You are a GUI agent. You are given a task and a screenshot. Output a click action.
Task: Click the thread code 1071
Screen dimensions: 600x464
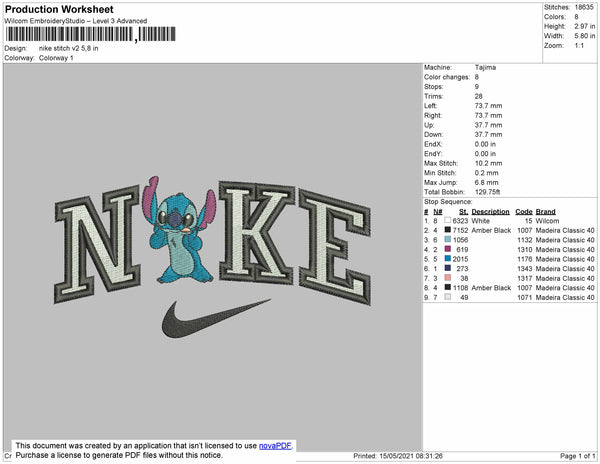click(x=525, y=297)
